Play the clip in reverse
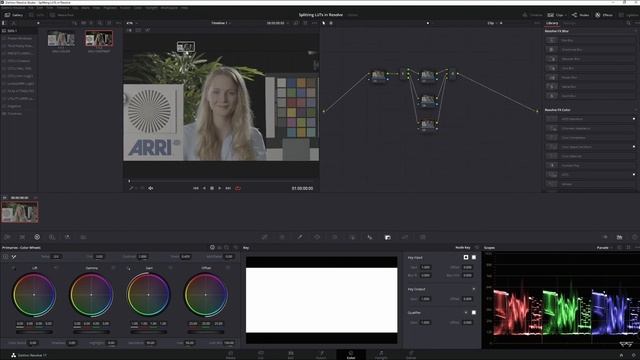Image resolution: width=640 pixels, height=360 pixels. [x=204, y=188]
